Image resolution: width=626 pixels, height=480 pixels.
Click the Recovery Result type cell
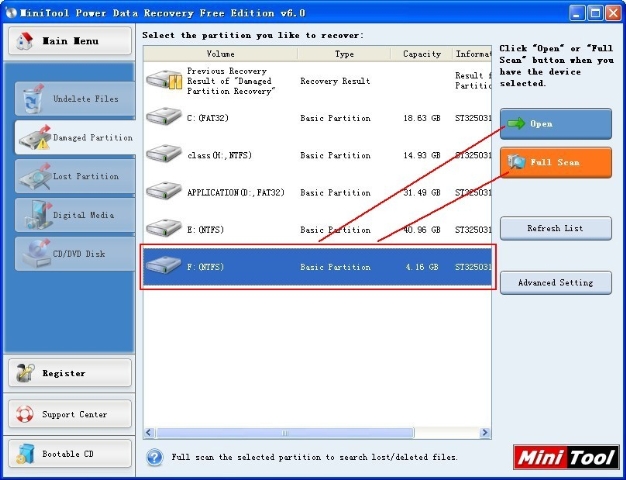pyautogui.click(x=335, y=81)
